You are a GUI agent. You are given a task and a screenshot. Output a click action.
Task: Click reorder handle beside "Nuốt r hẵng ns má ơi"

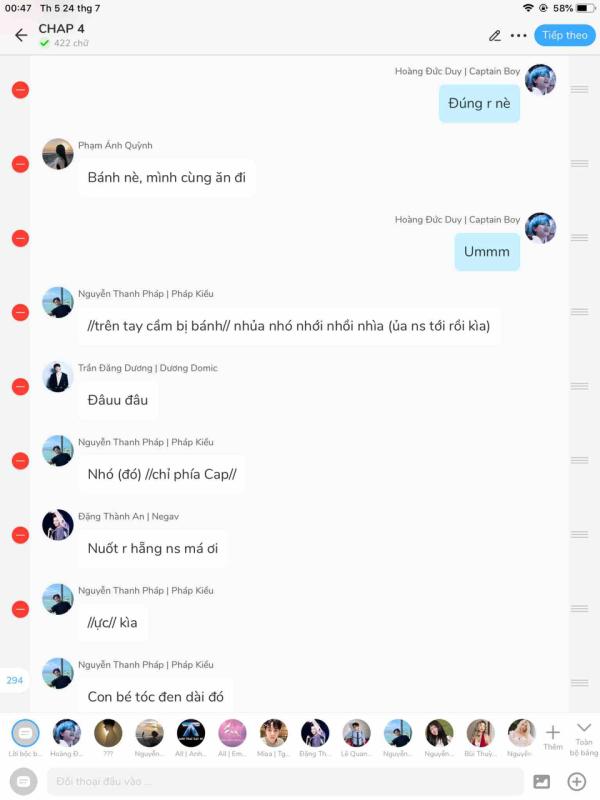tap(579, 534)
